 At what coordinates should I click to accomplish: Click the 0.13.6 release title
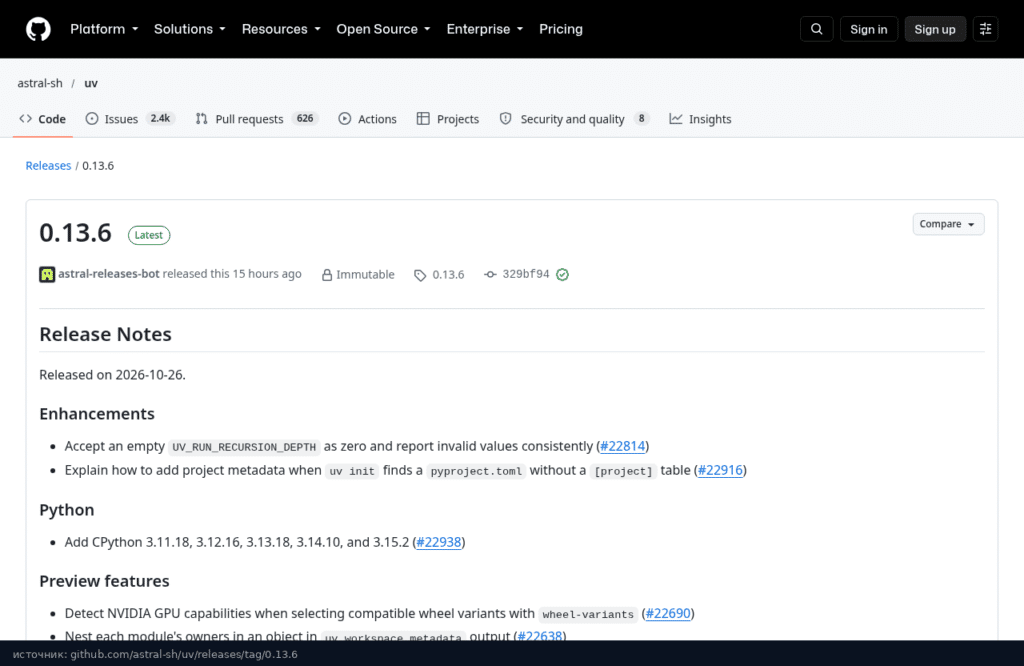pos(76,233)
